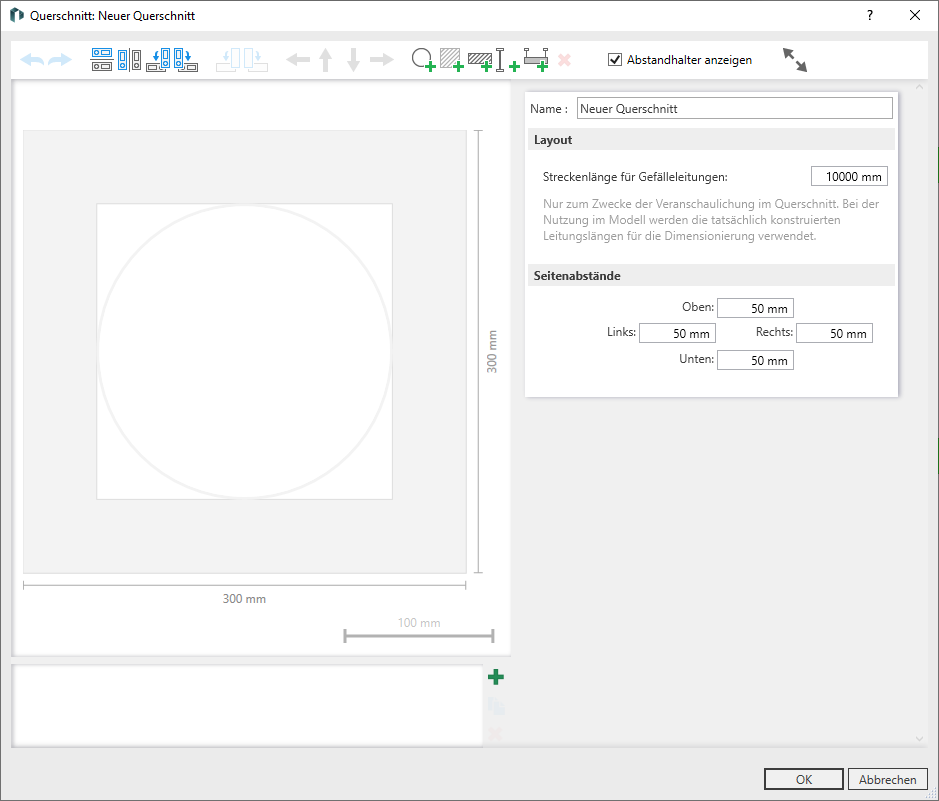Screen dimensions: 939x801
Task: Add flat hatched rectangle element
Action: pyautogui.click(x=480, y=61)
